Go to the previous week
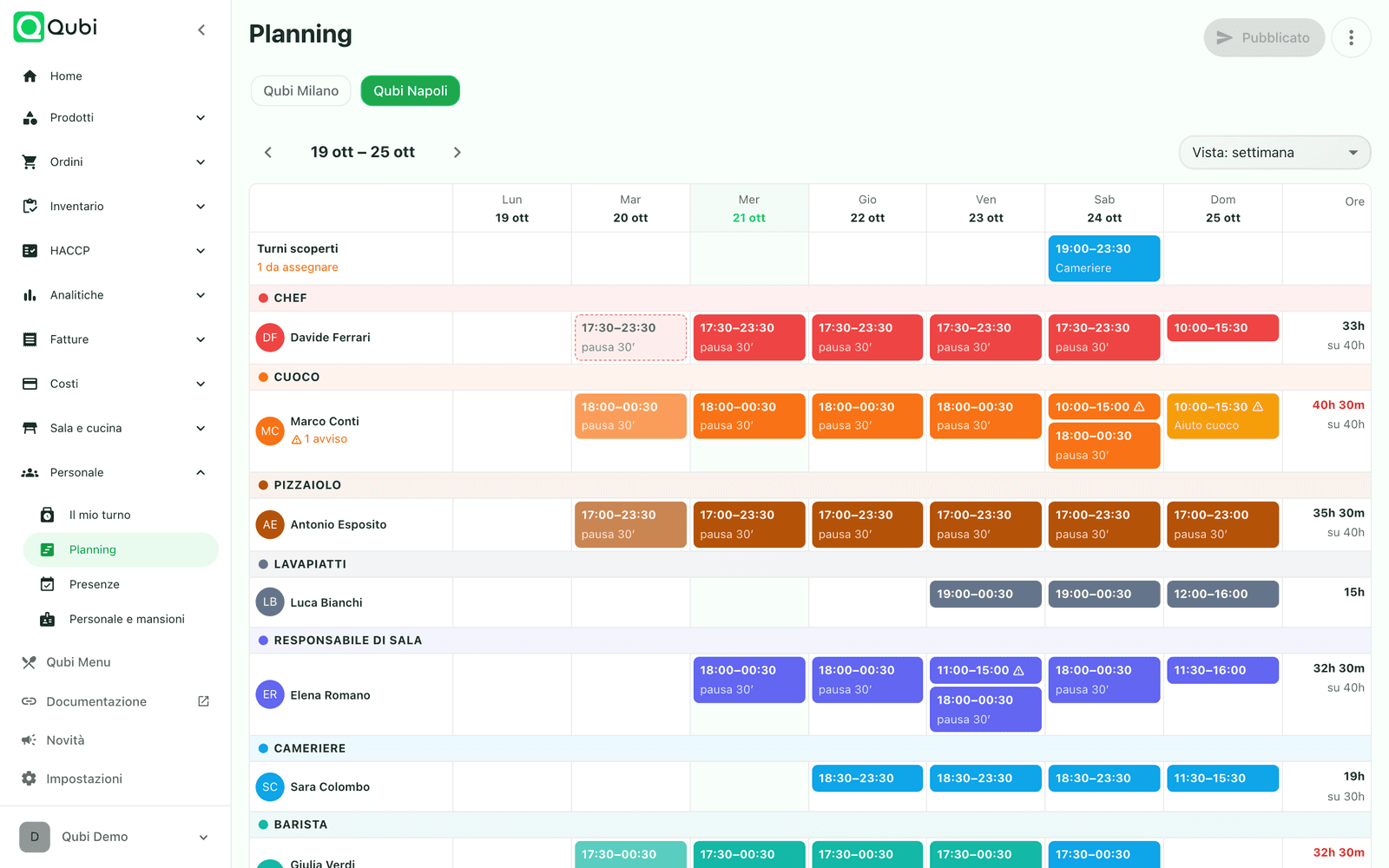The width and height of the screenshot is (1389, 868). point(268,153)
